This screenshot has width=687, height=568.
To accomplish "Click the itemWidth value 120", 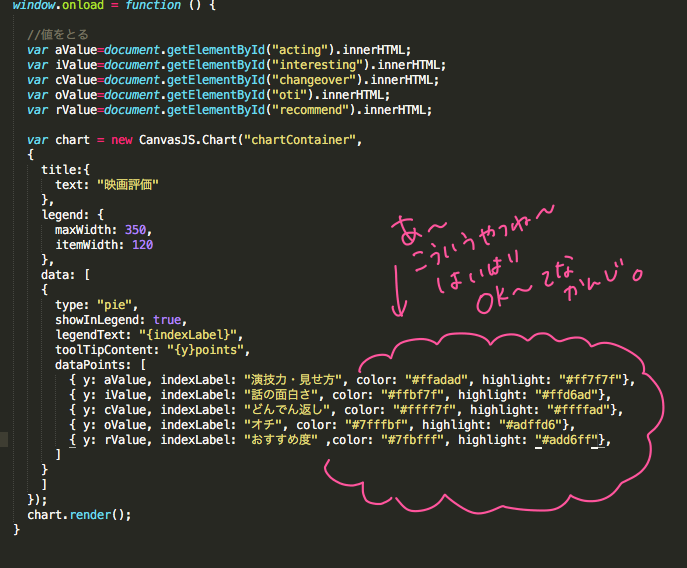I will 142,245.
